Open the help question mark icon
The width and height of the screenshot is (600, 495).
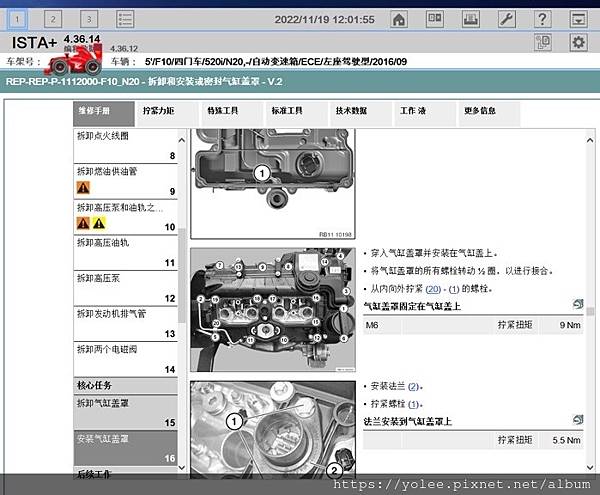tap(542, 19)
